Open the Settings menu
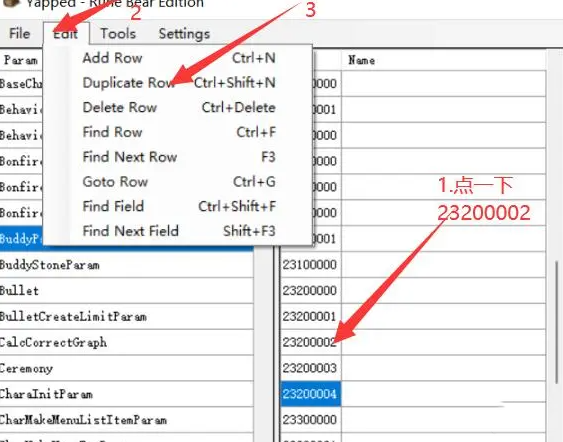The image size is (563, 442). coord(184,34)
